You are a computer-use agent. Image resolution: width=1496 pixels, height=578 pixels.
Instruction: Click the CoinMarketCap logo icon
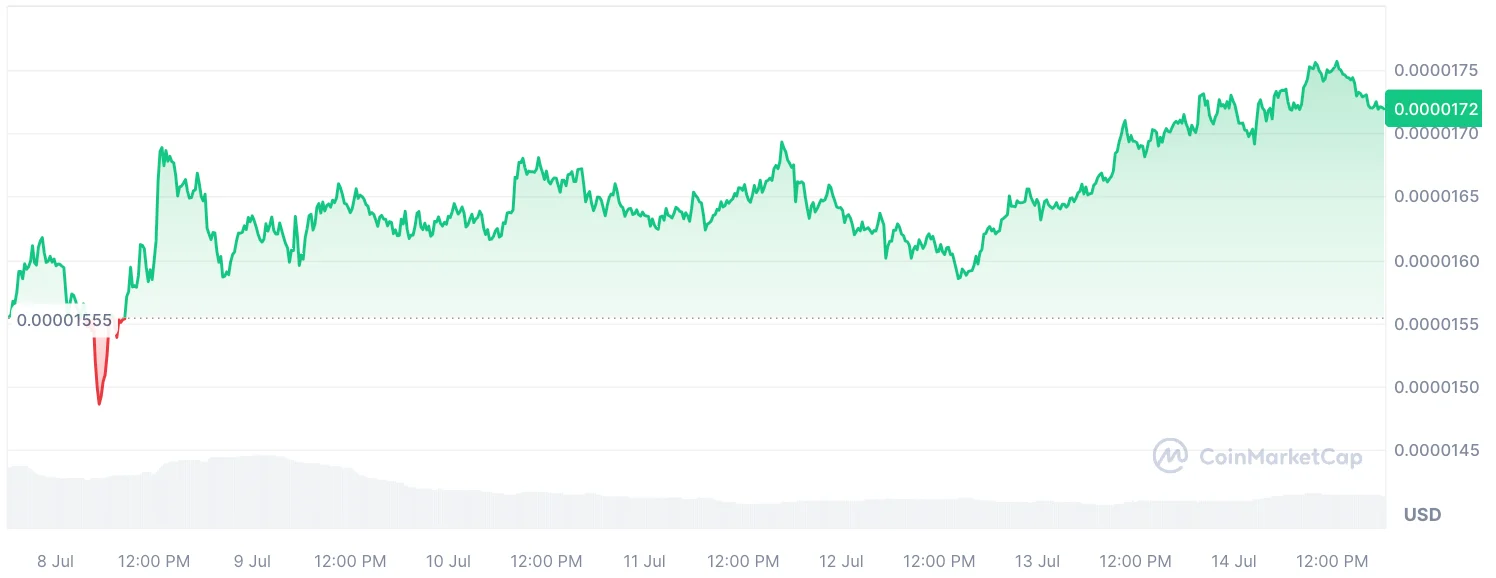1170,456
